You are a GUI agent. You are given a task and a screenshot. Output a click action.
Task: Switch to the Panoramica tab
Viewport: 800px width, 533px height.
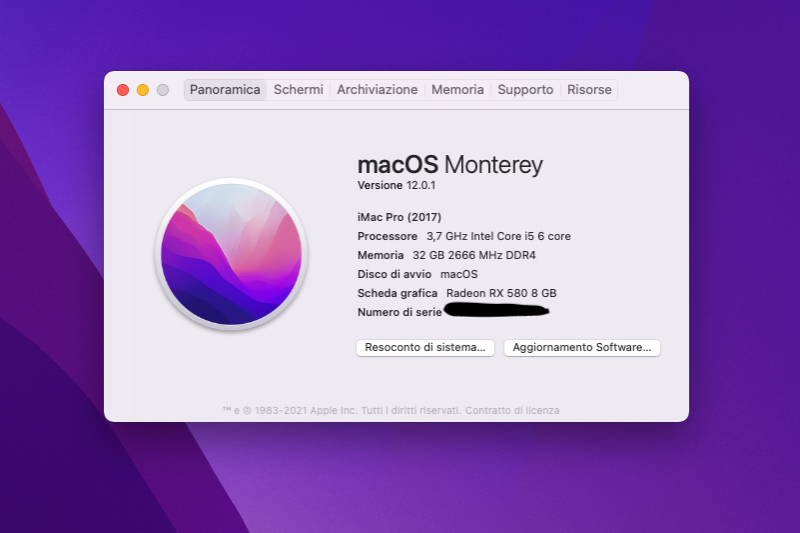coord(225,90)
